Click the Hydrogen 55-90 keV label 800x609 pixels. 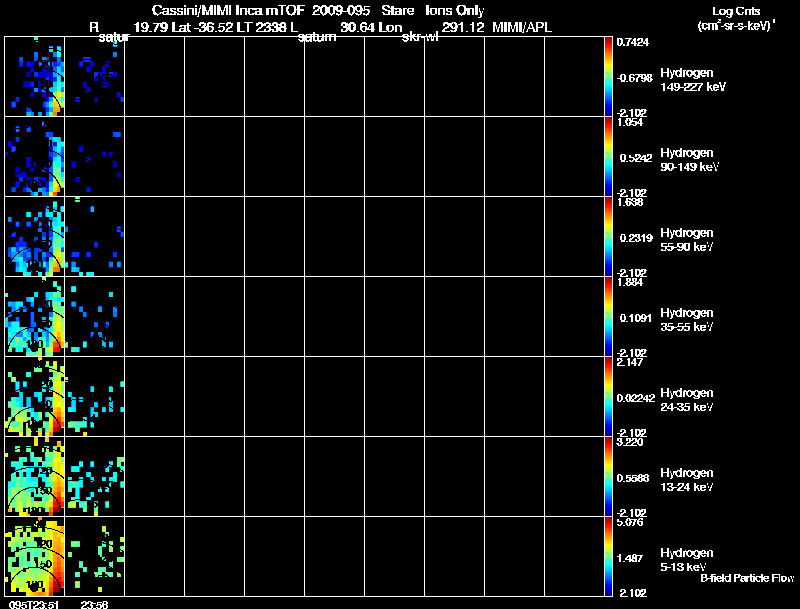[x=687, y=240]
